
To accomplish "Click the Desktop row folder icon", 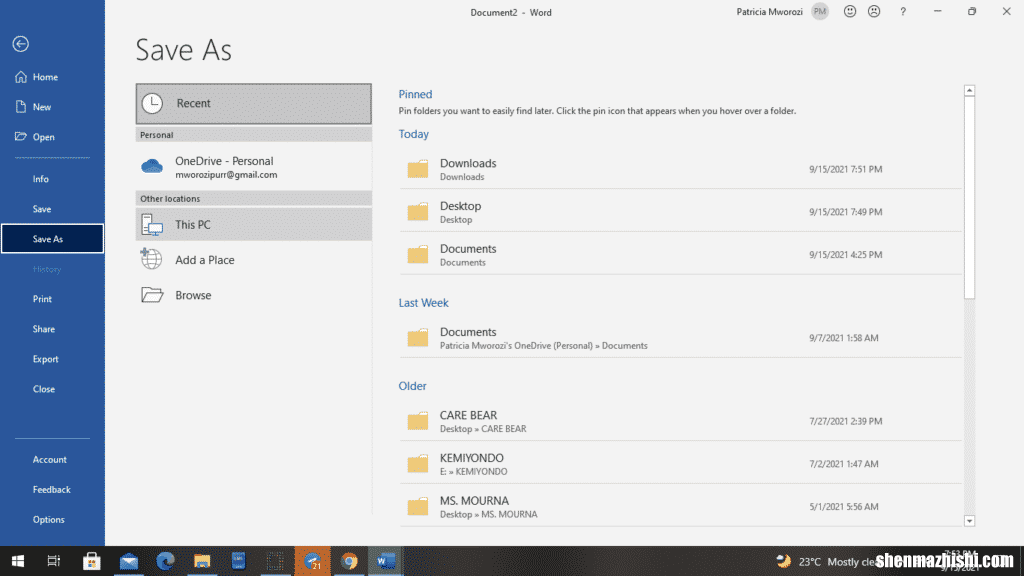I will click(418, 212).
